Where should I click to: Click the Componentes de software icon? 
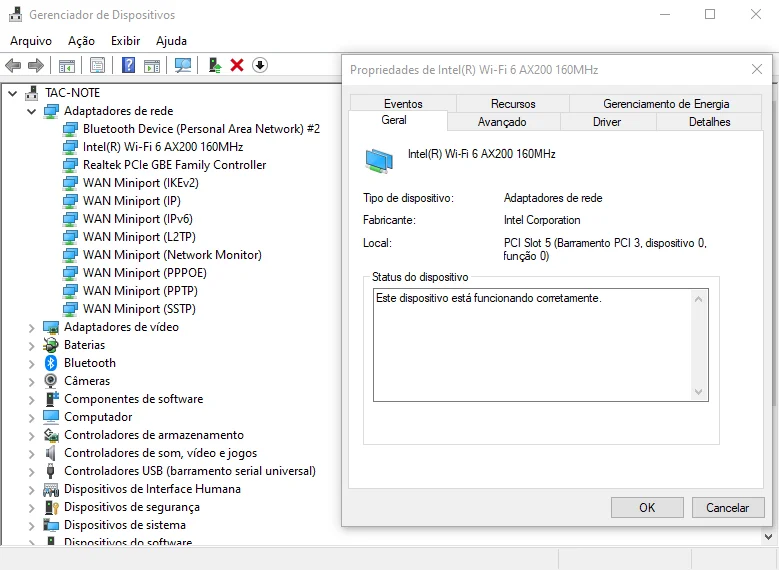click(52, 399)
